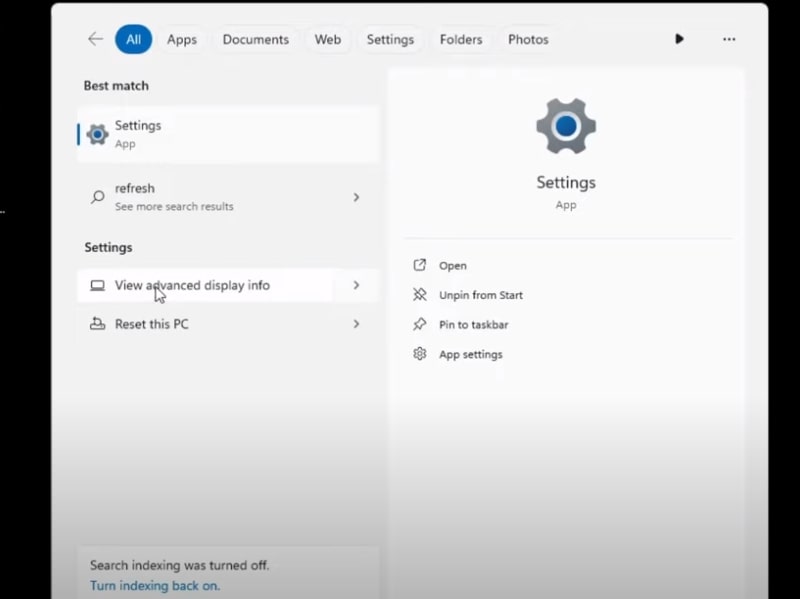Click the large Settings gear icon
This screenshot has width=800, height=599.
pyautogui.click(x=565, y=126)
